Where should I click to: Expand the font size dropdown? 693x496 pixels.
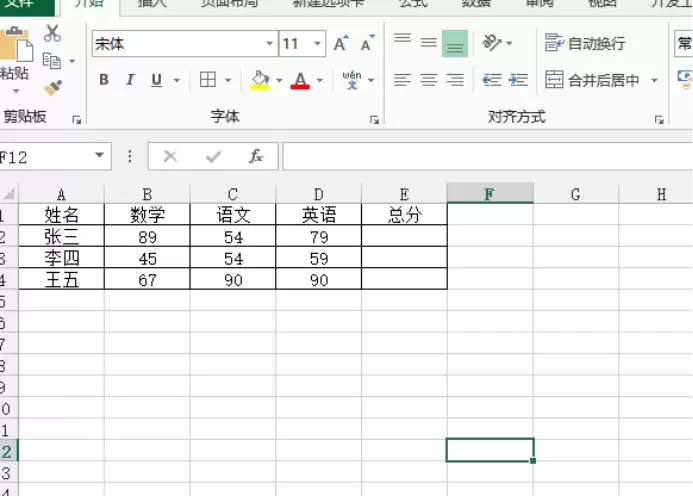(x=318, y=44)
